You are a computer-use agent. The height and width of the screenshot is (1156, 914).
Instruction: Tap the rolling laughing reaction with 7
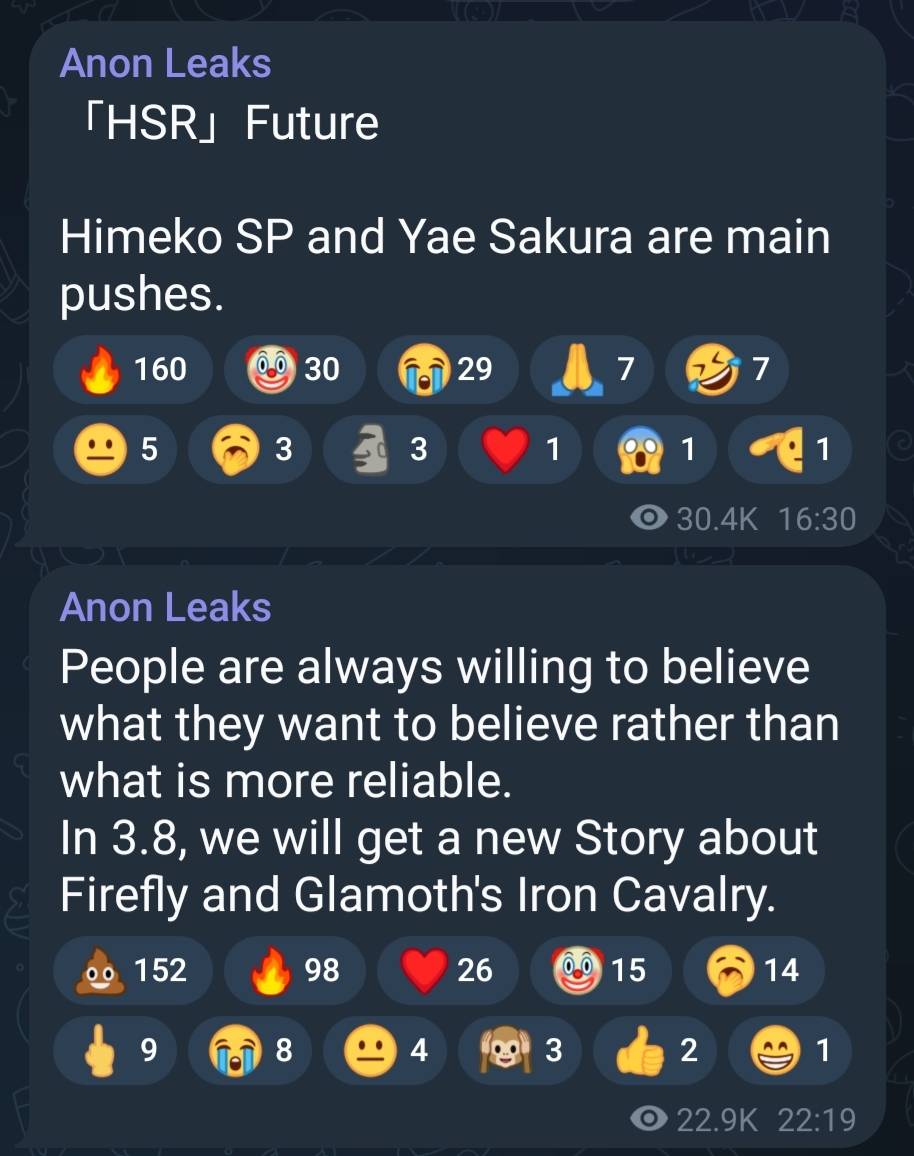[x=726, y=370]
